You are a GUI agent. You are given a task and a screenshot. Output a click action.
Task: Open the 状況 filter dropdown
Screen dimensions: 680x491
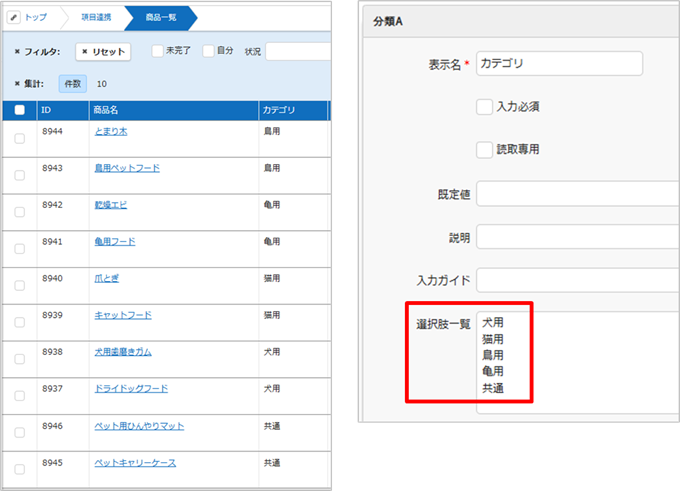point(297,51)
